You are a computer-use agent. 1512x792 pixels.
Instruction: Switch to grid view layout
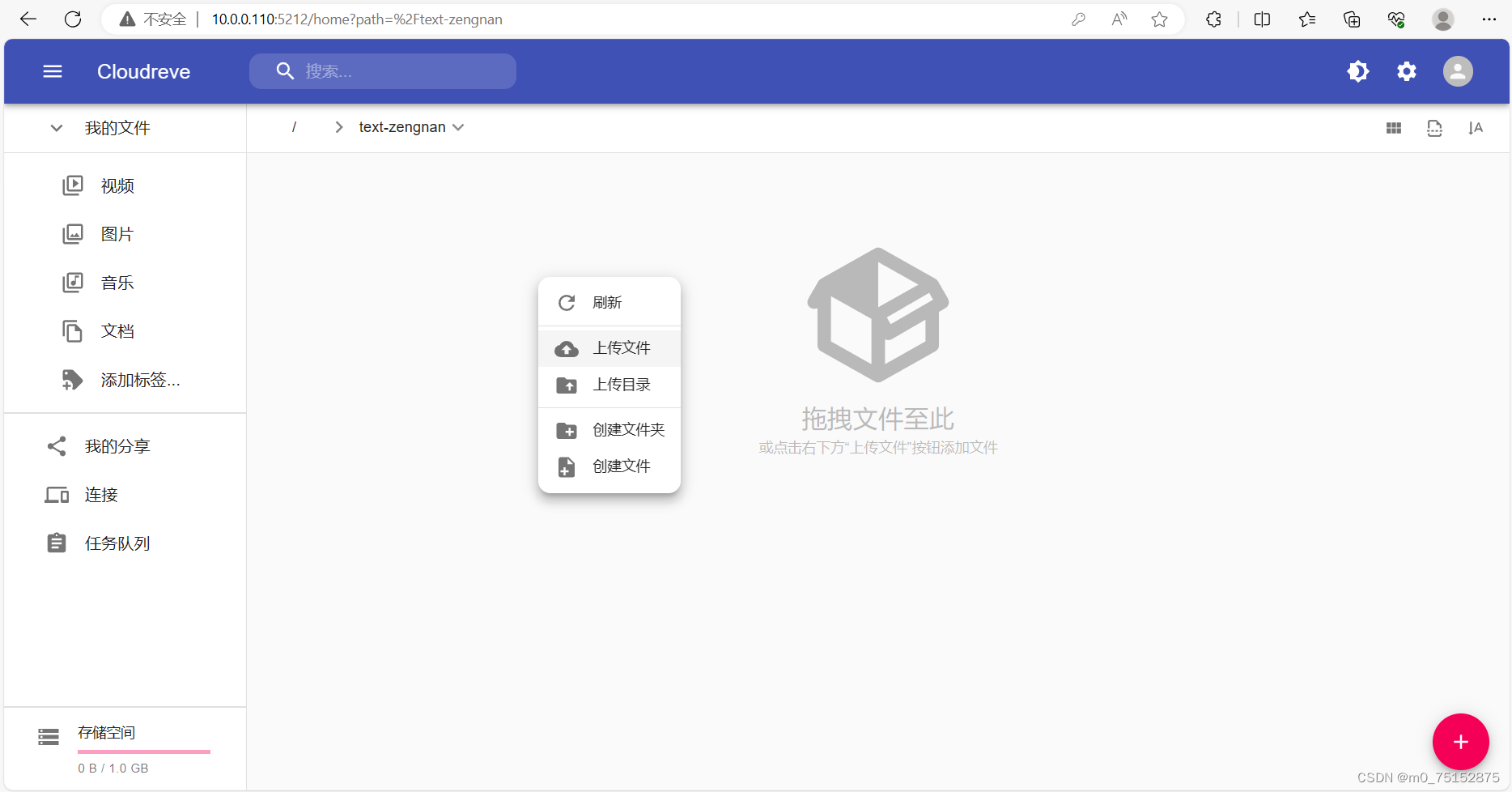click(x=1394, y=127)
